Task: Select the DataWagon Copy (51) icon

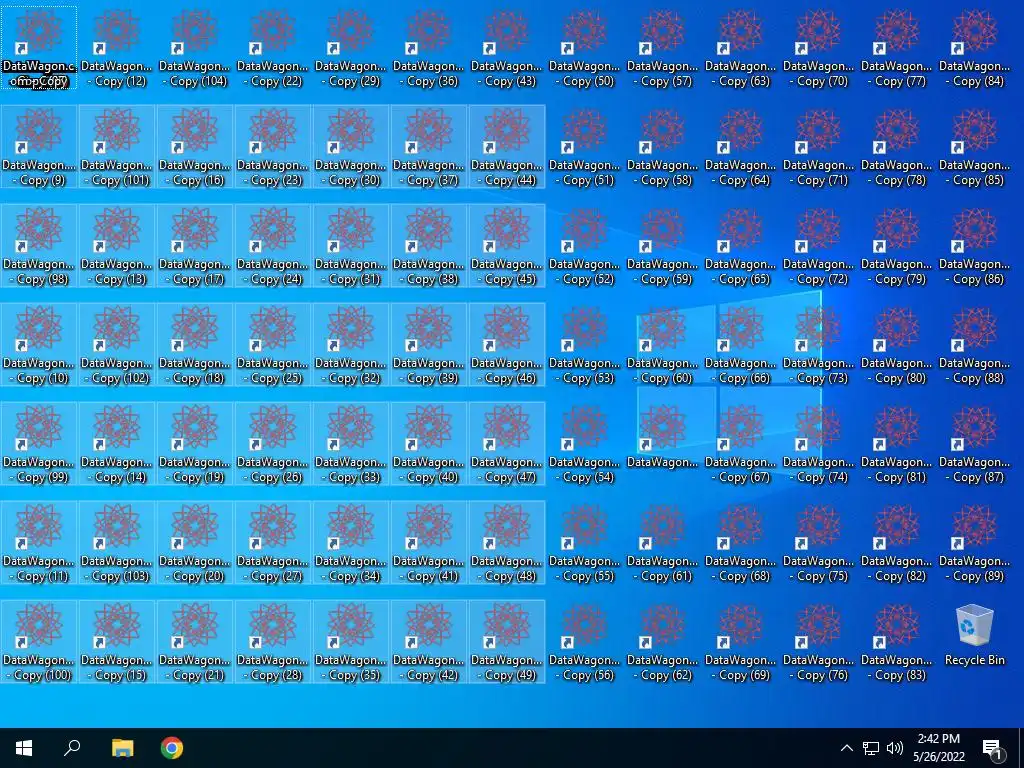Action: [x=584, y=147]
